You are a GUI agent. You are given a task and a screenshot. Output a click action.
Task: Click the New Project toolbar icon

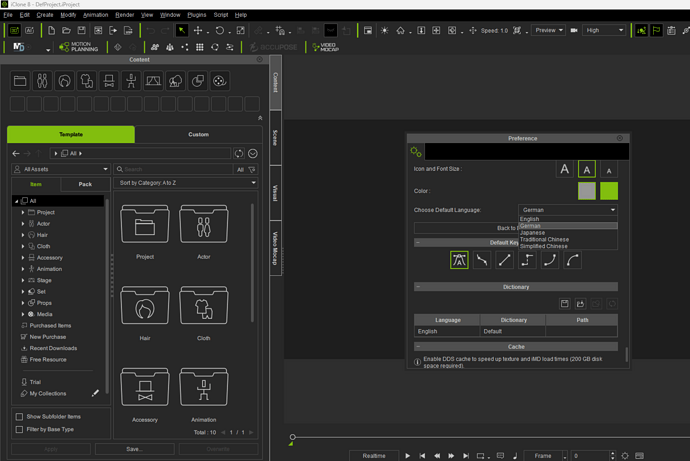point(51,30)
